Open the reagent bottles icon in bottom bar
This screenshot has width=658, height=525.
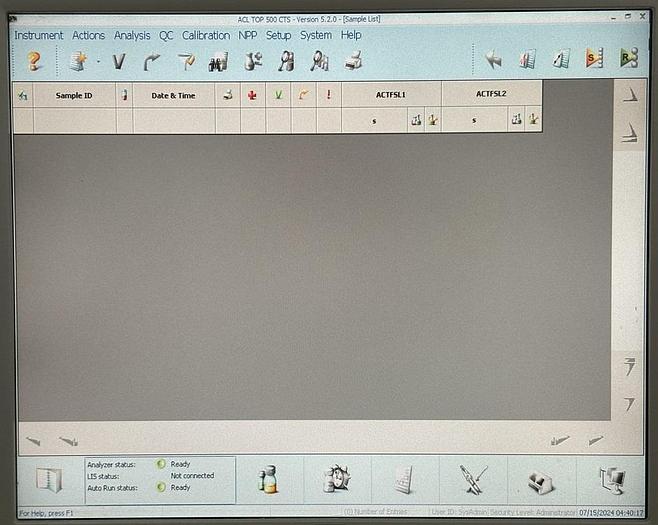click(267, 480)
